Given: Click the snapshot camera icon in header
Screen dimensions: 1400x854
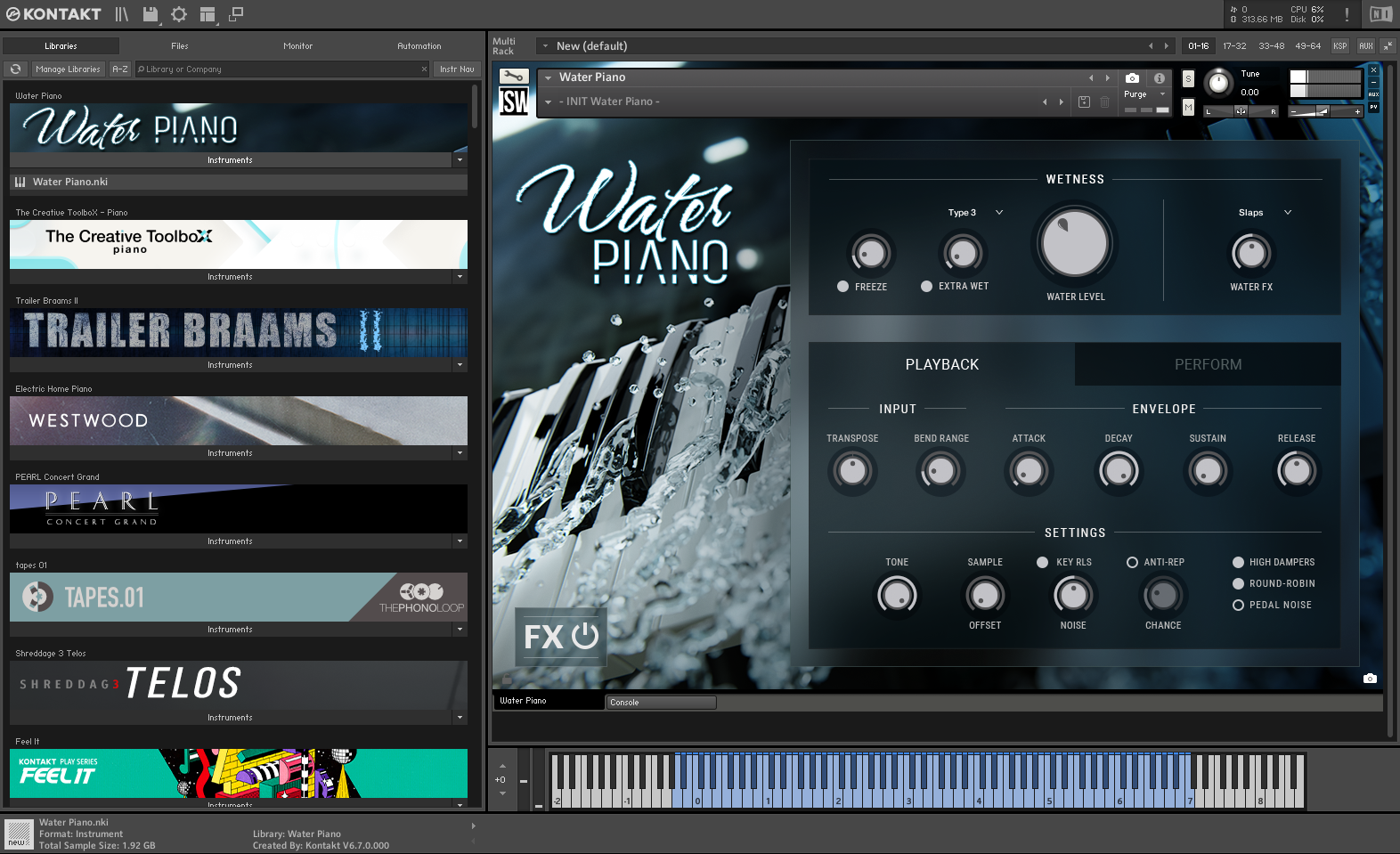Looking at the screenshot, I should (1132, 77).
